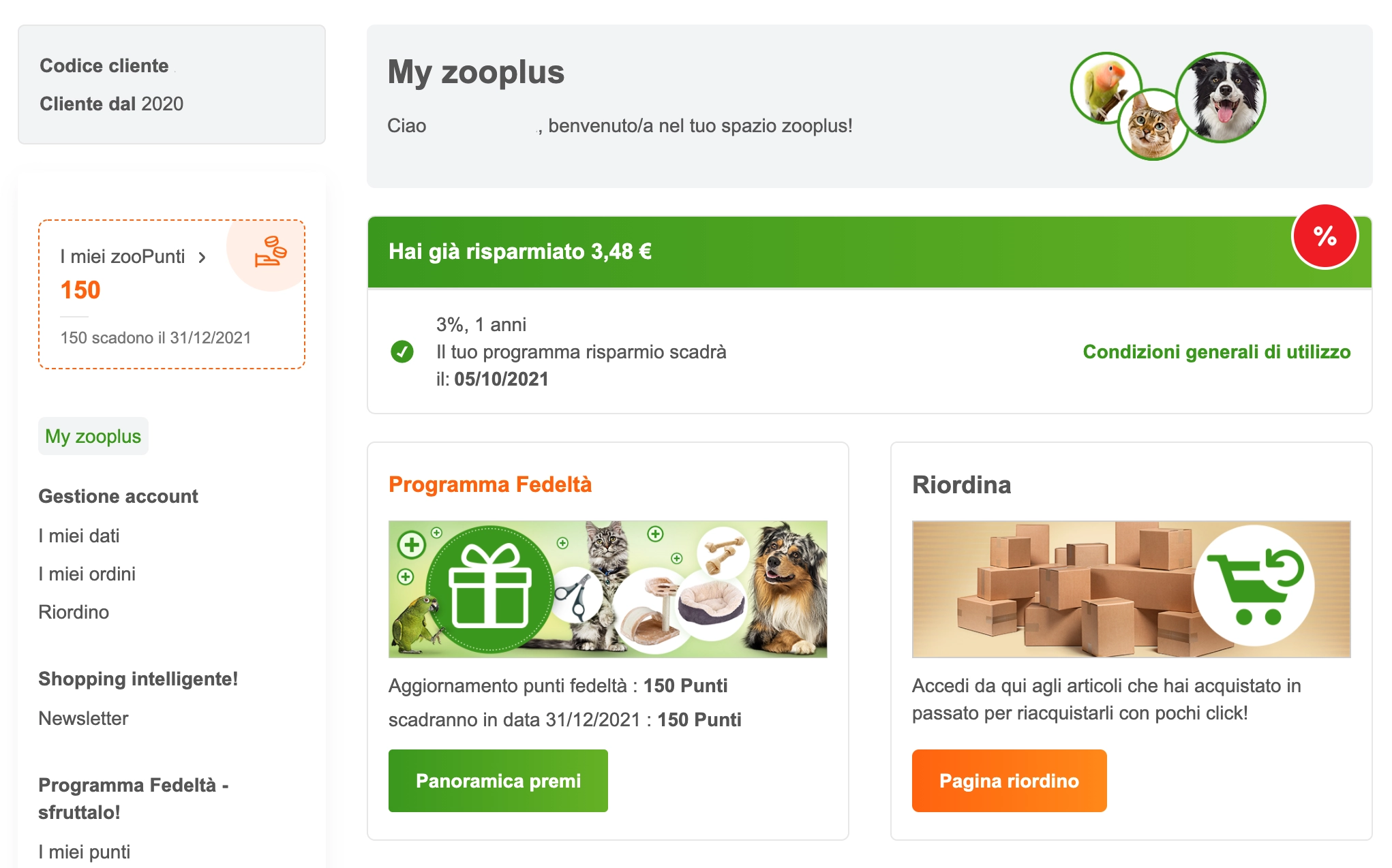Open the I miei dati page
This screenshot has height=868, width=1392.
[79, 536]
